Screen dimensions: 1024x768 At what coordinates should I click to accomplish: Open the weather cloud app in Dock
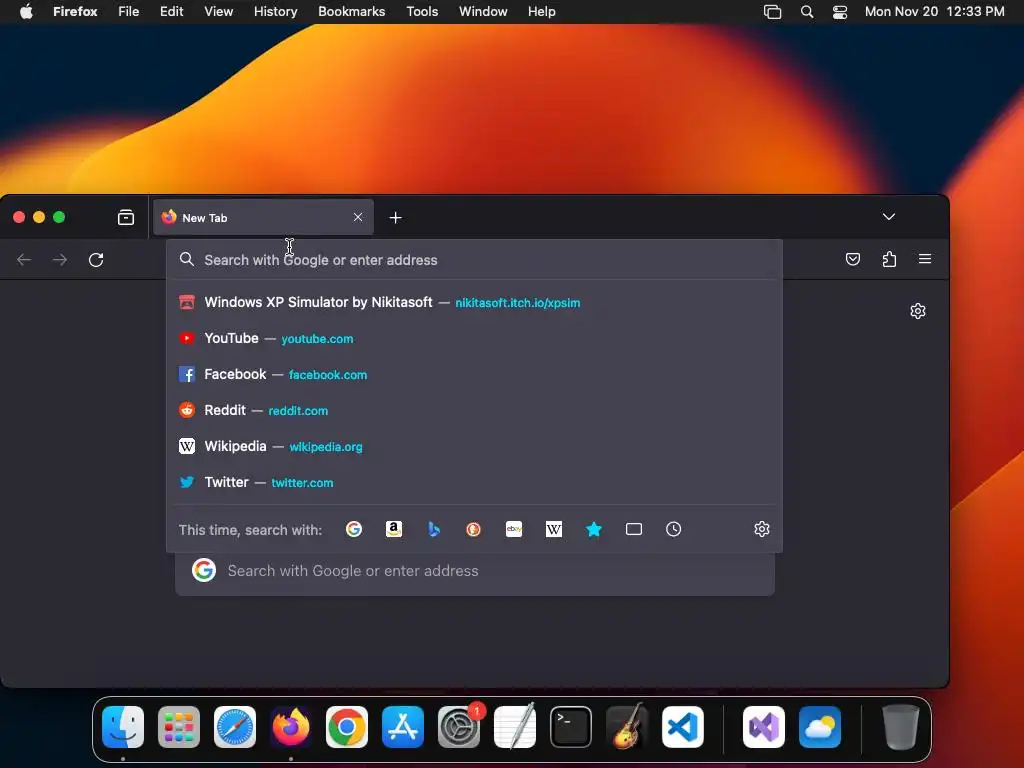(x=820, y=727)
